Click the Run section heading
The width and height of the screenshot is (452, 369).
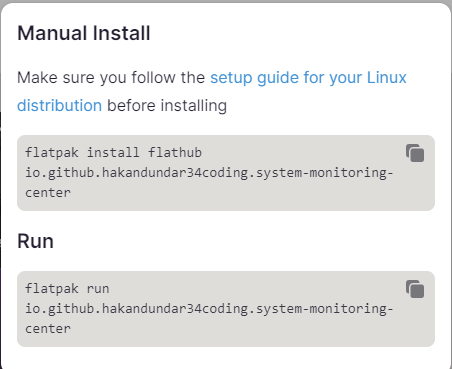point(35,241)
